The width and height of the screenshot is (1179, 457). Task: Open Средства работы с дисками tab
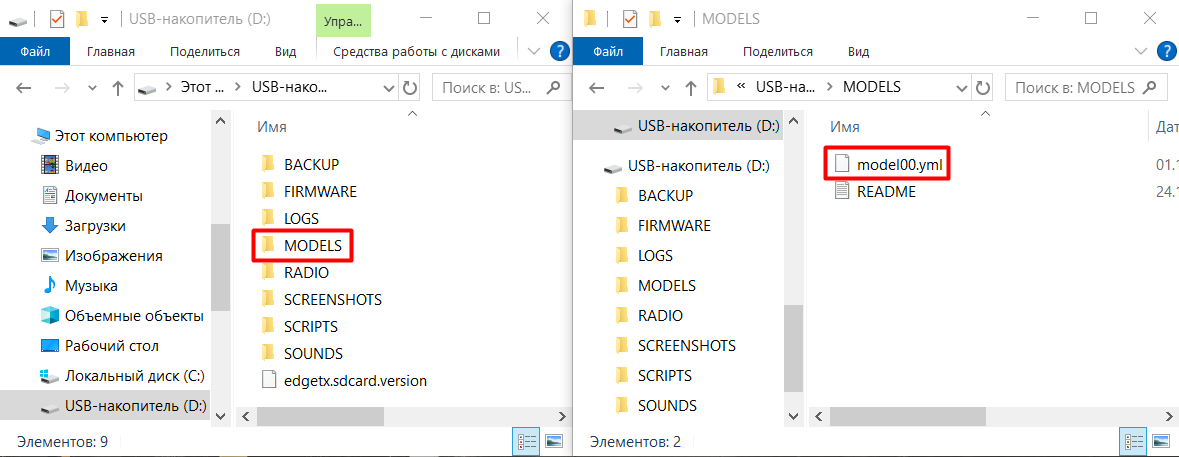(416, 51)
